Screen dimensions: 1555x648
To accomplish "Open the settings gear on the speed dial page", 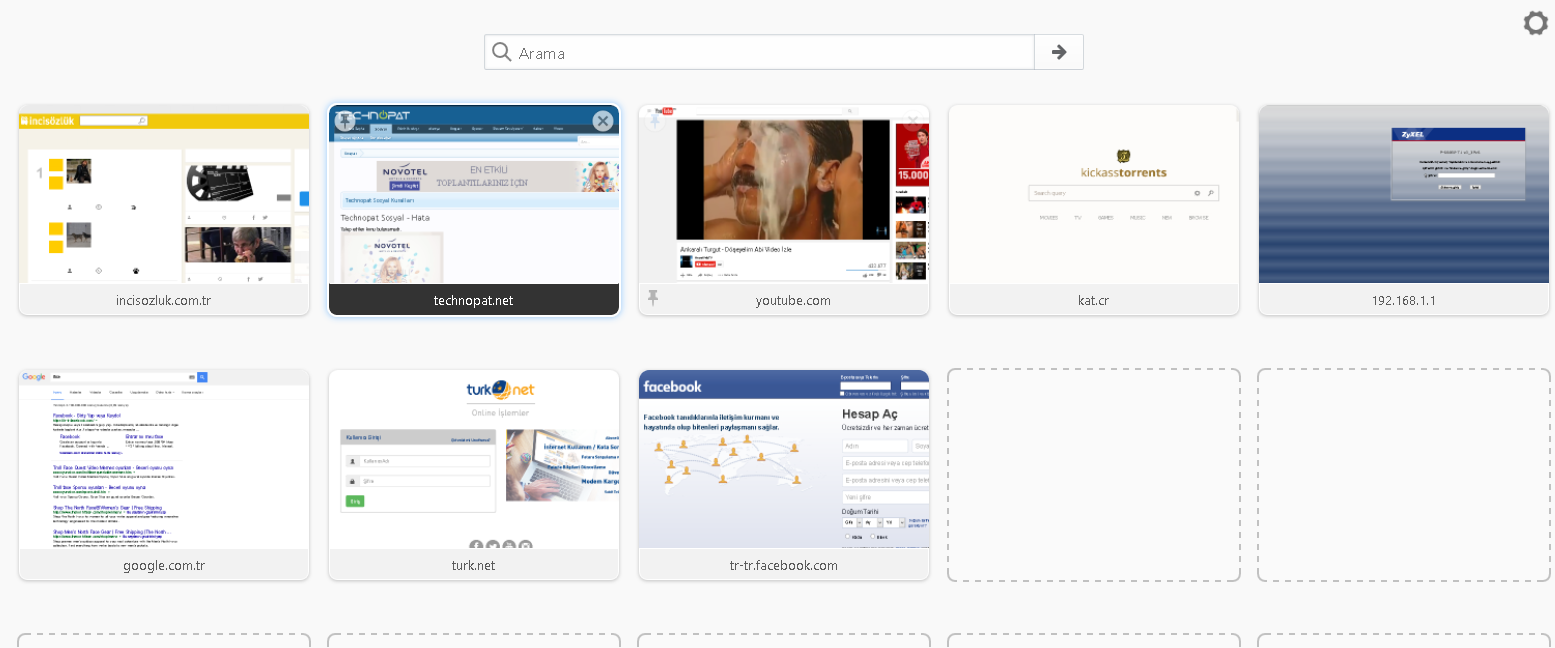I will pos(1535,23).
